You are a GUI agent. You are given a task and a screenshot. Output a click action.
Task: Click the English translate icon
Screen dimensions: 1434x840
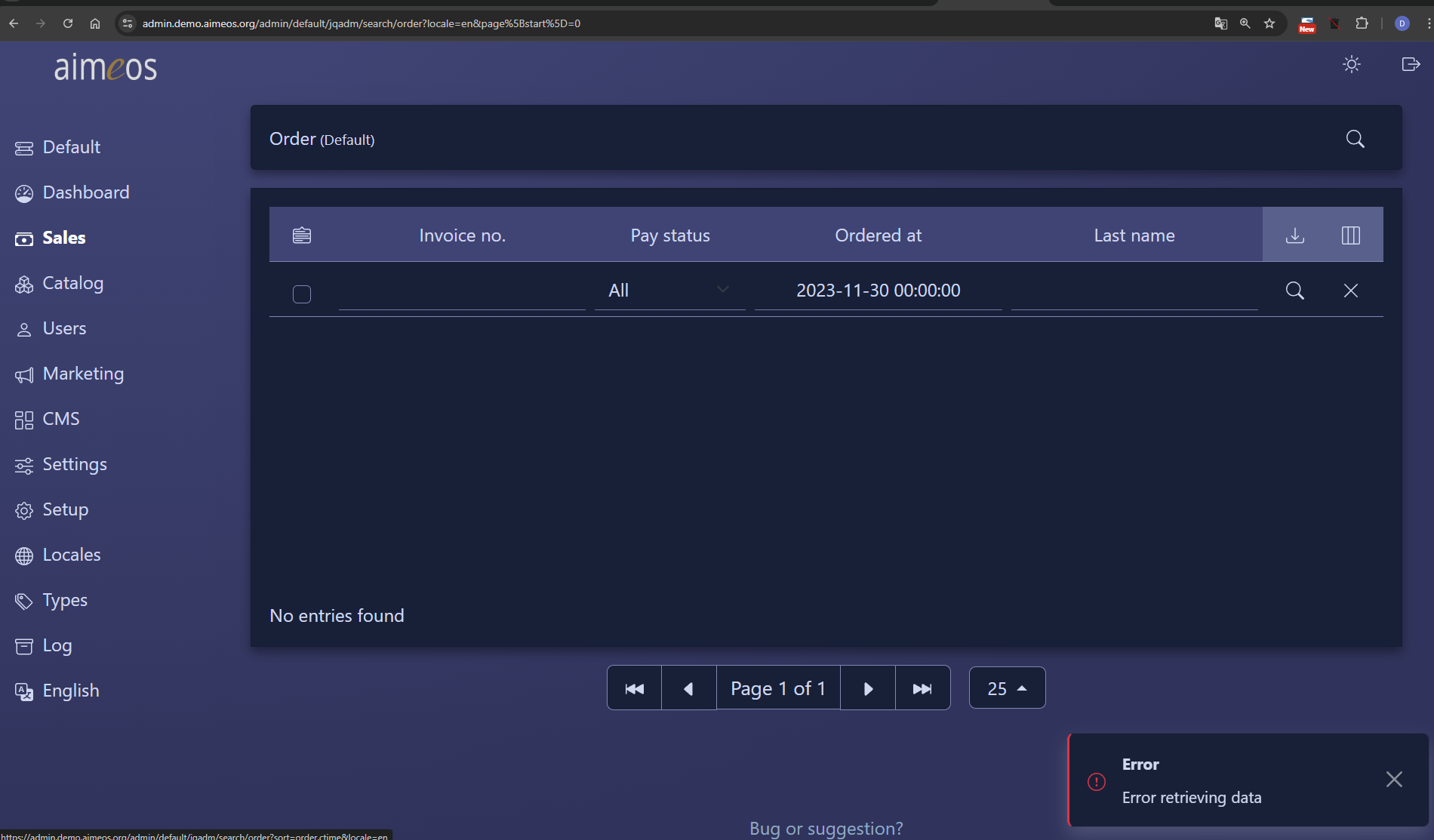coord(24,692)
